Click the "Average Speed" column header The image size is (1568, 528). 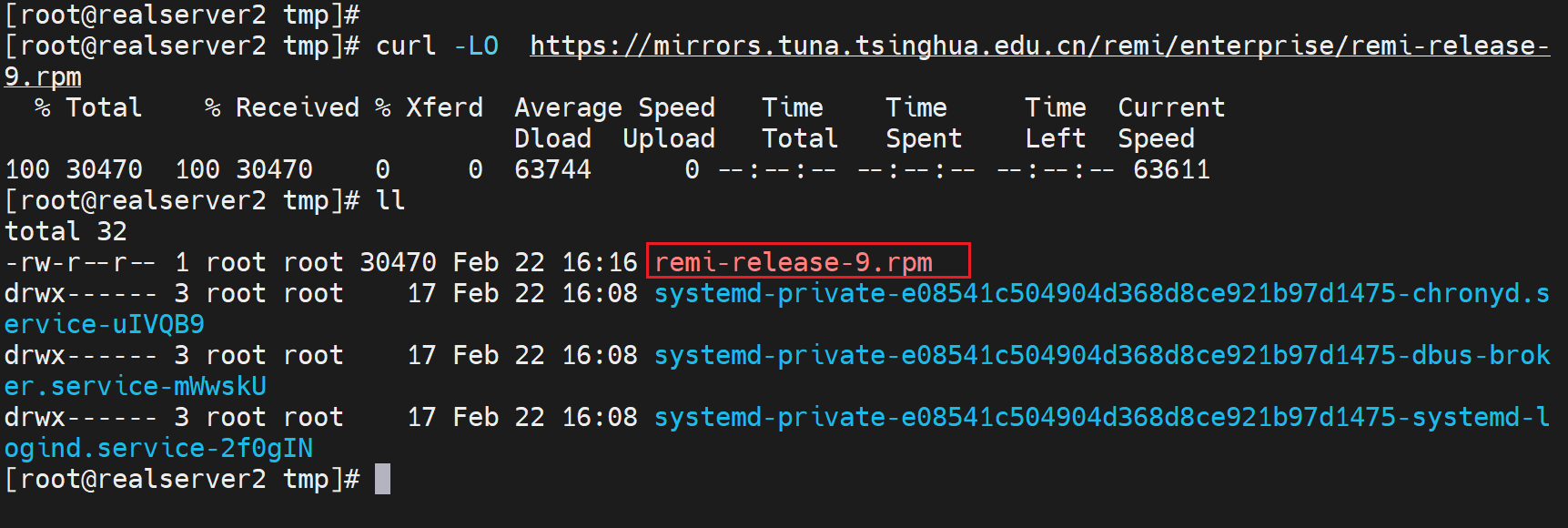(x=614, y=107)
